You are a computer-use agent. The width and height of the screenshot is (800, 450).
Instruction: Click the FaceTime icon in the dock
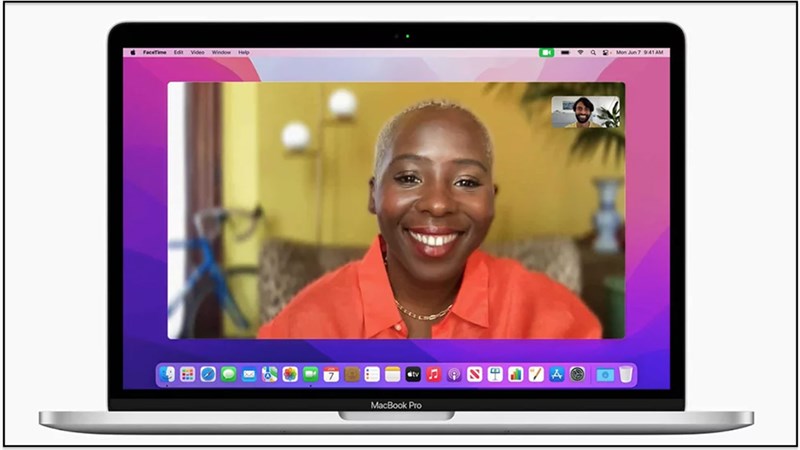coord(310,374)
